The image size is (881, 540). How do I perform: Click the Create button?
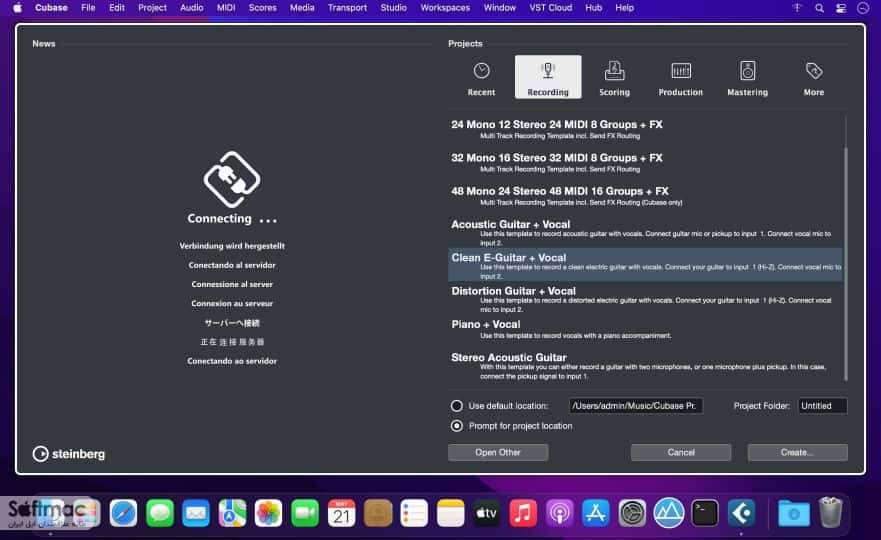pos(797,452)
